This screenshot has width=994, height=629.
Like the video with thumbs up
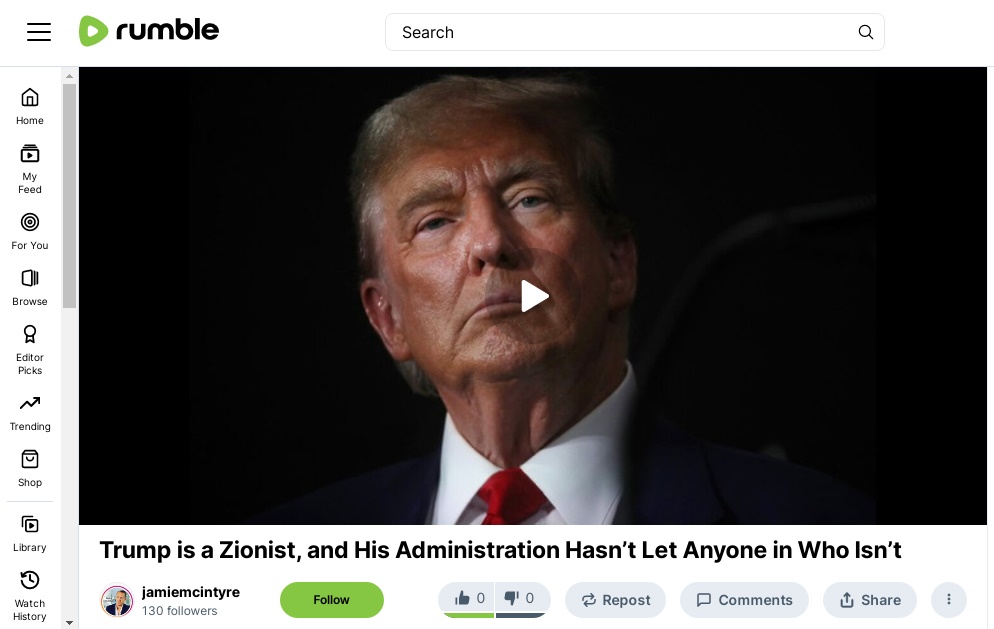point(468,599)
